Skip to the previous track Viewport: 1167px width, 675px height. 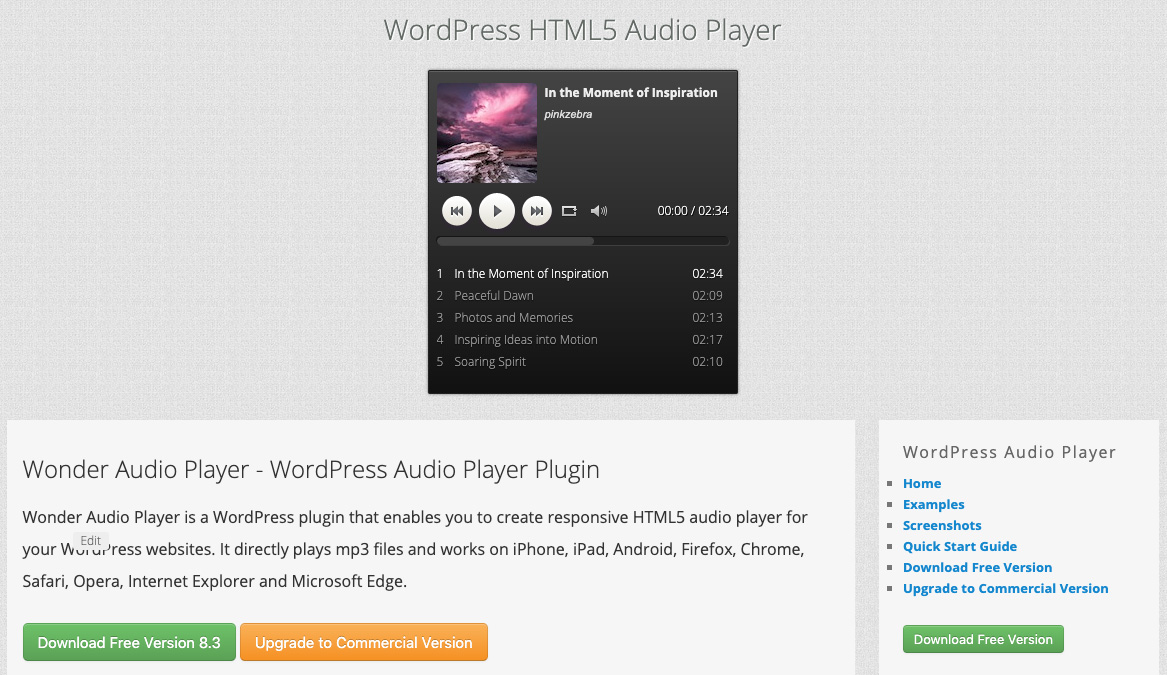tap(457, 210)
